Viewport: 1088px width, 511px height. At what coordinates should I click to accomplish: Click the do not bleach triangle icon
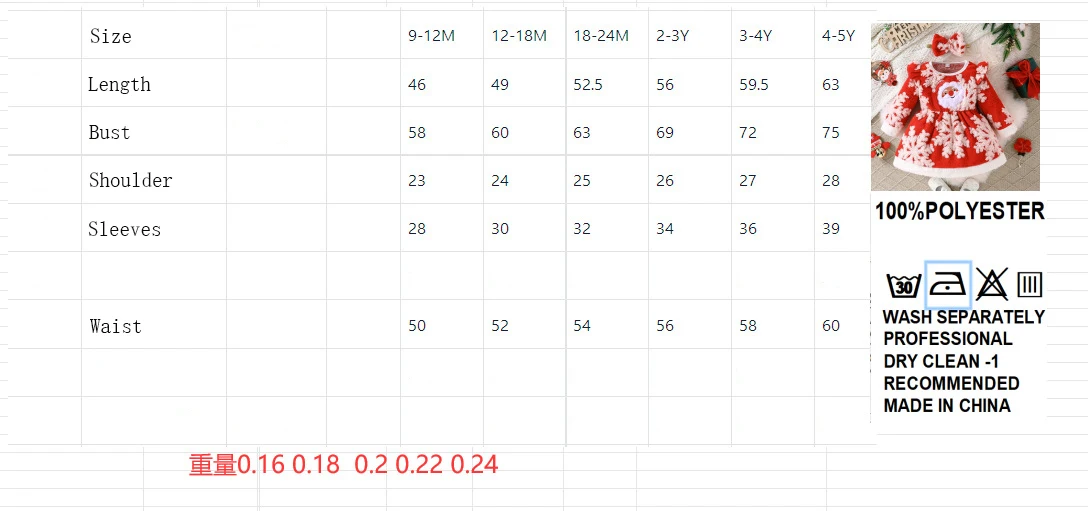(x=992, y=284)
